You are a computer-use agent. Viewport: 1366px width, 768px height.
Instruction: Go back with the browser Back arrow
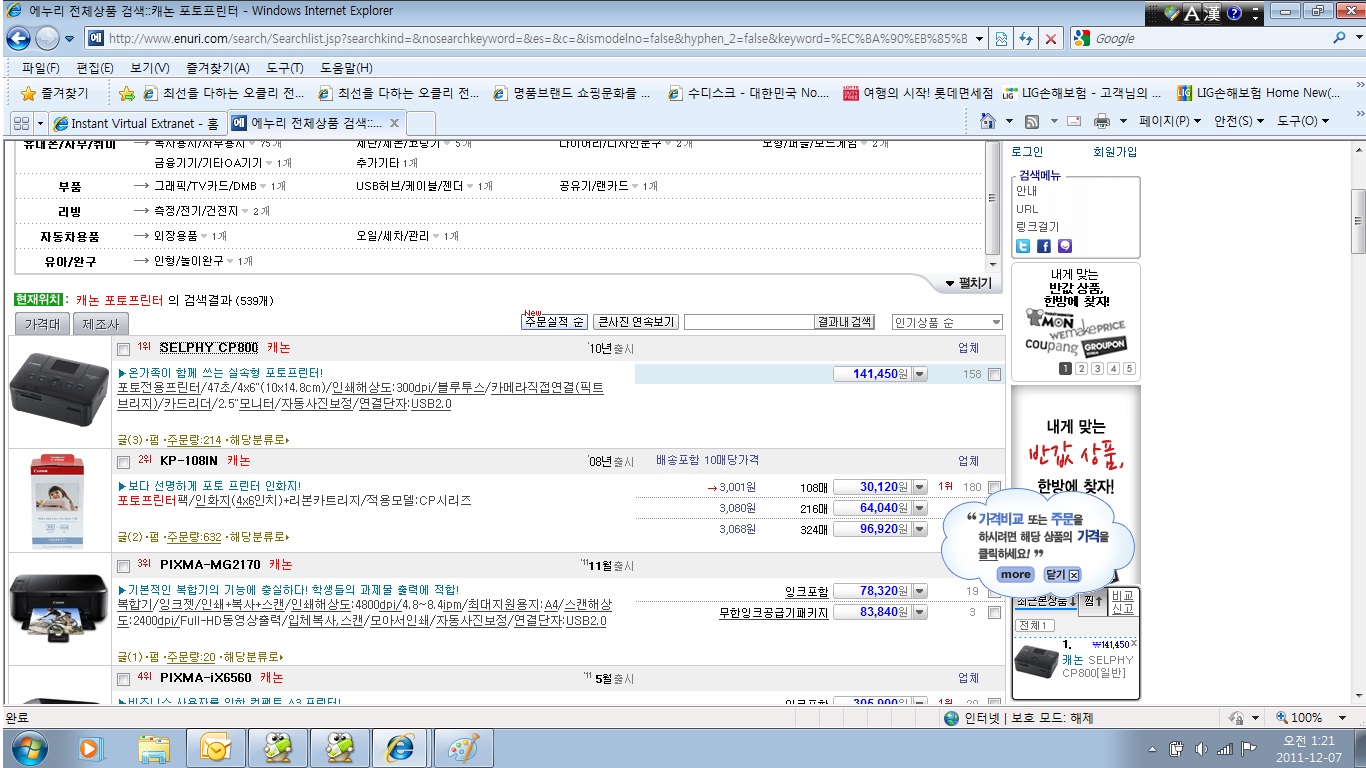pyautogui.click(x=18, y=38)
